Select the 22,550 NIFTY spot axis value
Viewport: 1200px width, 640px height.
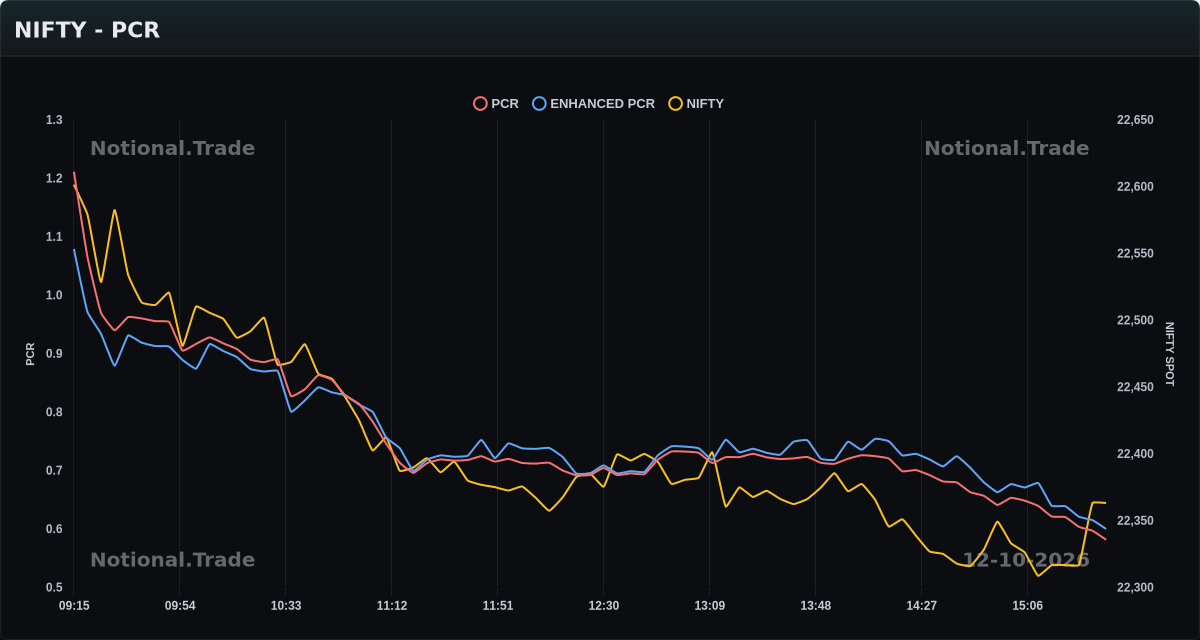(x=1135, y=254)
